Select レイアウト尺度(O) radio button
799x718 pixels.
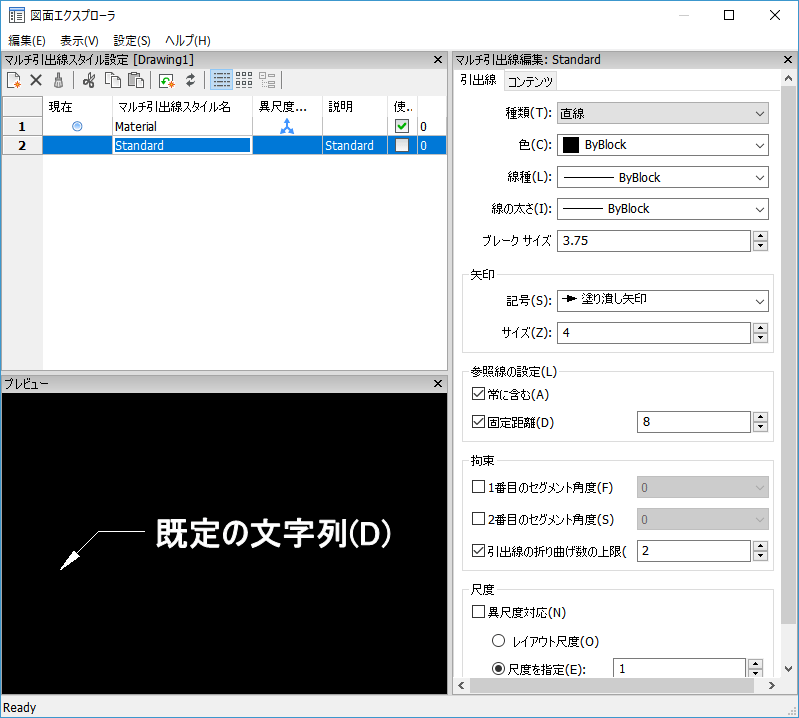coord(498,641)
